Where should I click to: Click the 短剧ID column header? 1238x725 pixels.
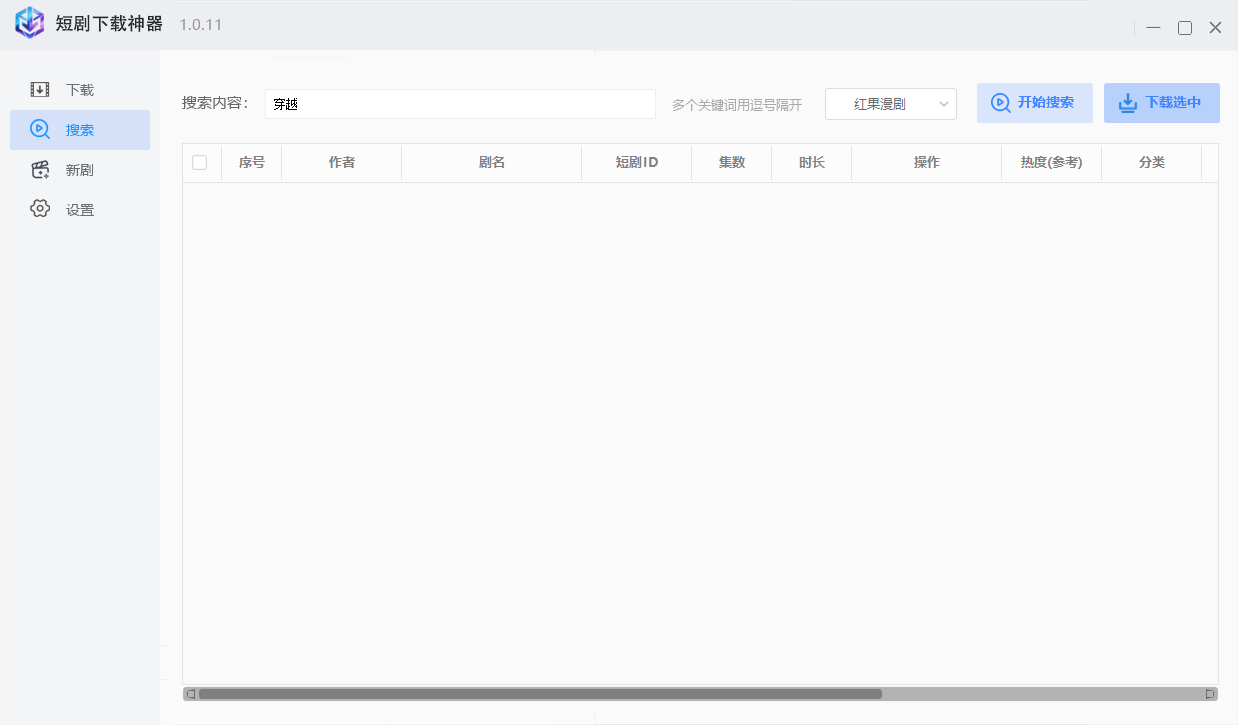(x=637, y=162)
